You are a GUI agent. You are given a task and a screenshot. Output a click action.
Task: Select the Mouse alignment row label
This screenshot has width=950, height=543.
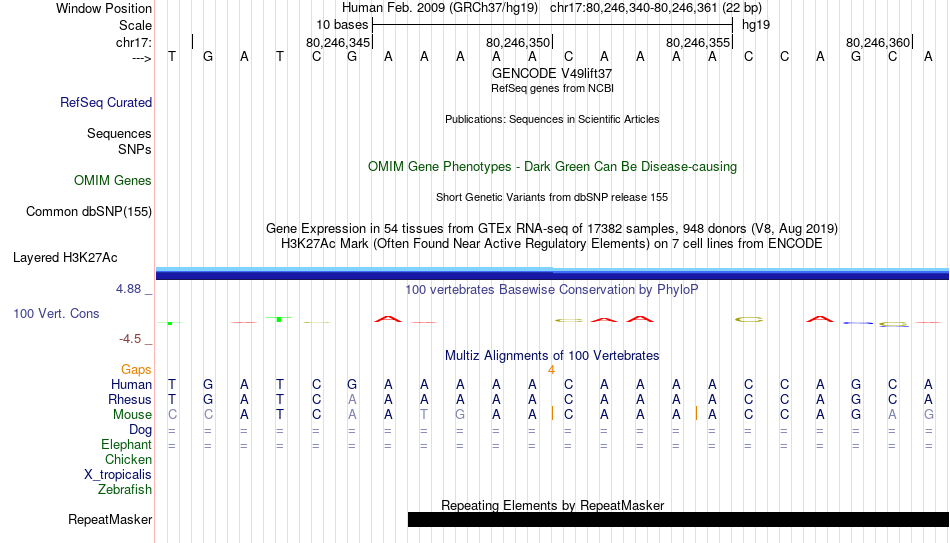[x=132, y=415]
